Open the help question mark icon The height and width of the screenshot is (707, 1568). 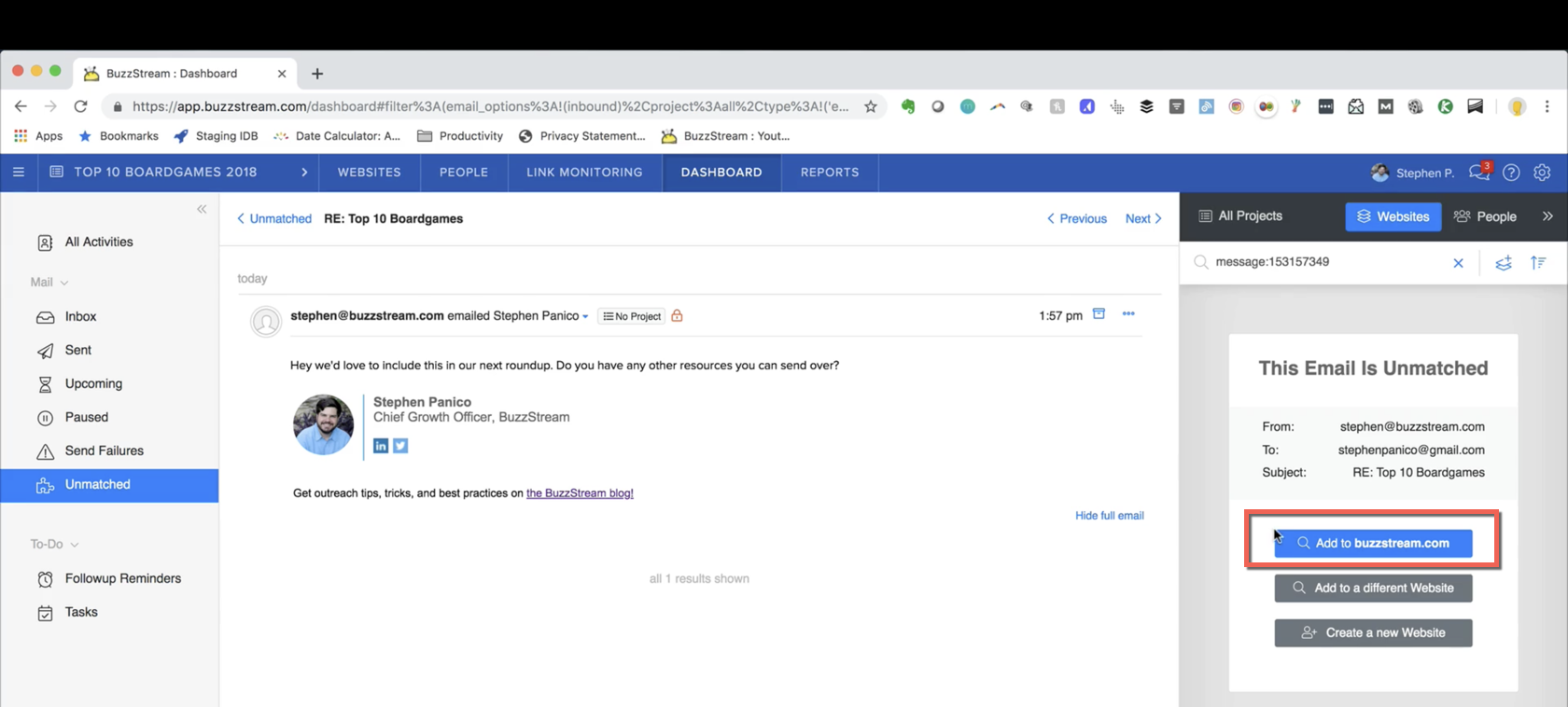(x=1511, y=173)
